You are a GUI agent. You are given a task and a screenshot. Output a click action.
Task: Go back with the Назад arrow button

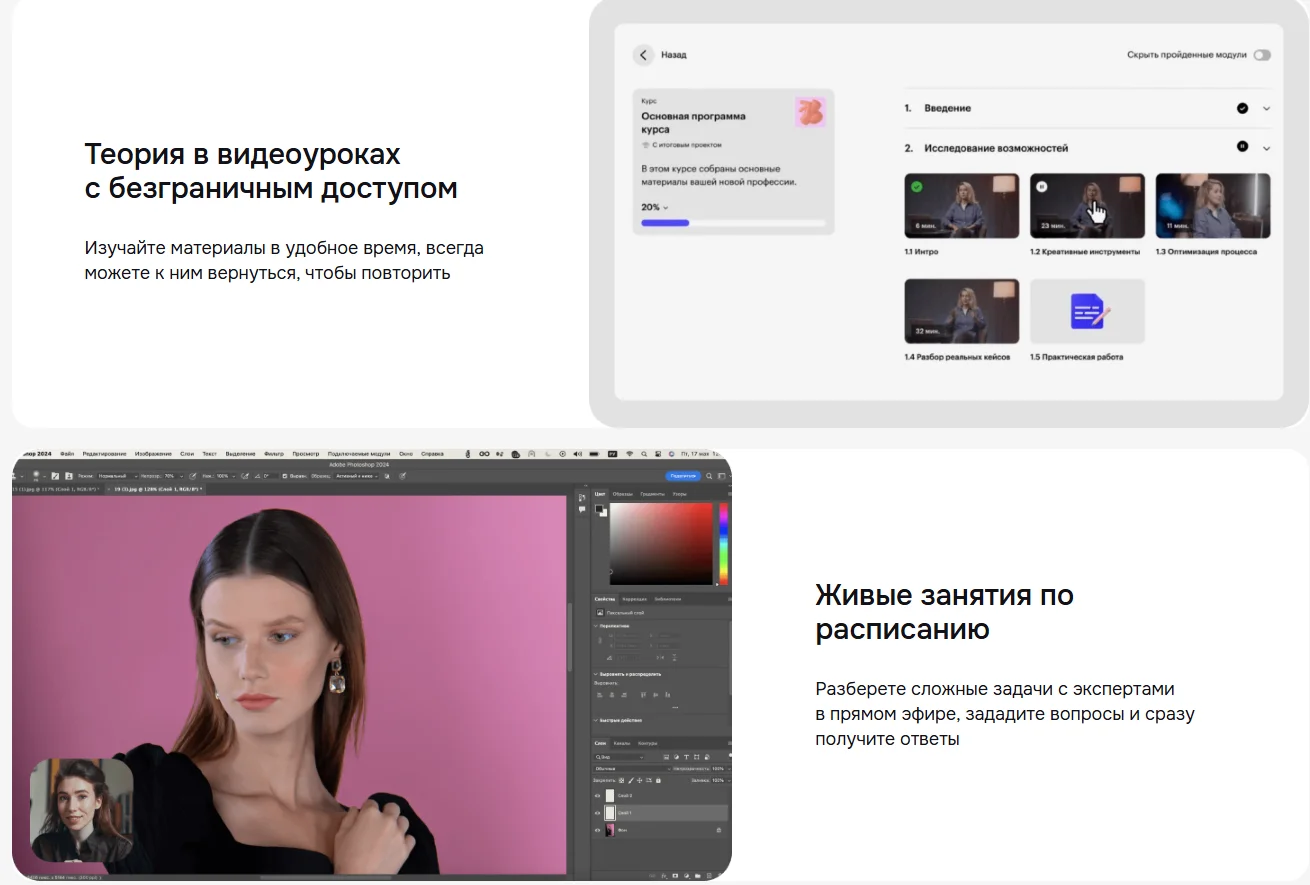(x=644, y=55)
